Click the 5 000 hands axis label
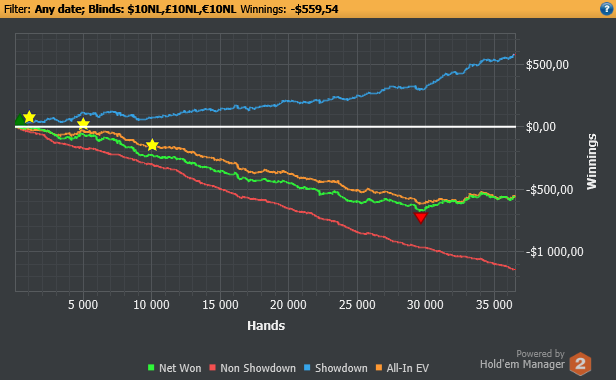 pos(83,305)
